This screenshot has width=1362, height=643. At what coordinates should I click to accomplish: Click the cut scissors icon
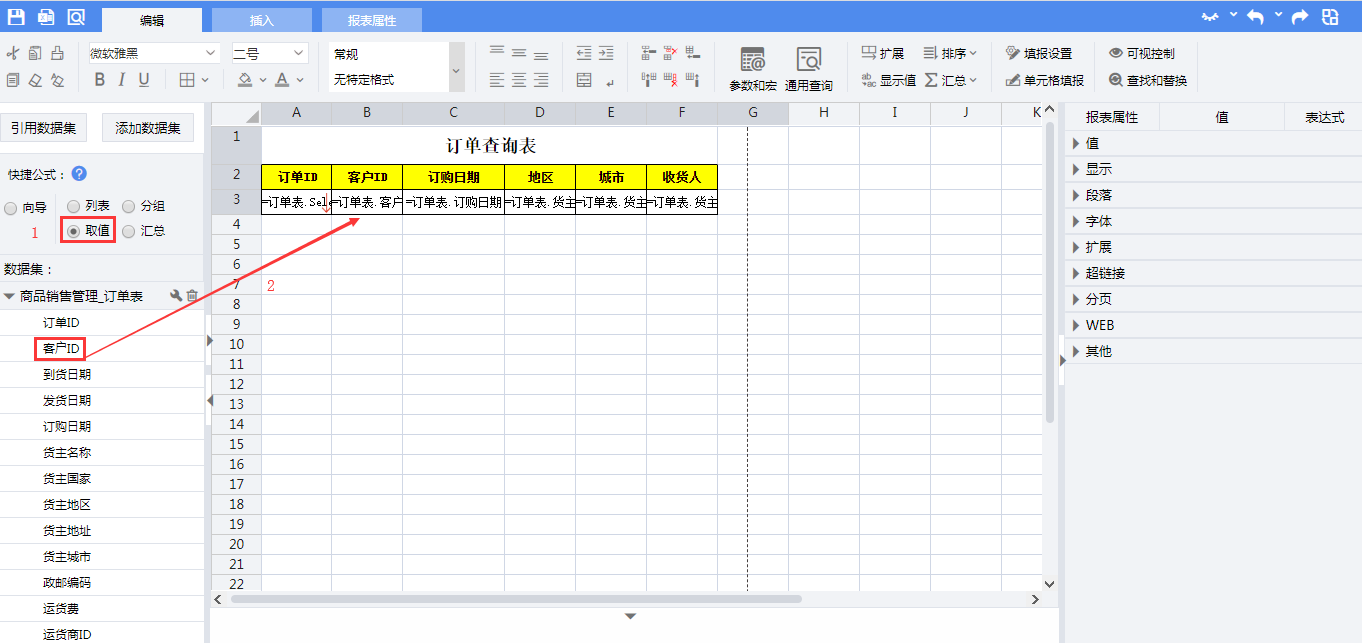coord(13,53)
